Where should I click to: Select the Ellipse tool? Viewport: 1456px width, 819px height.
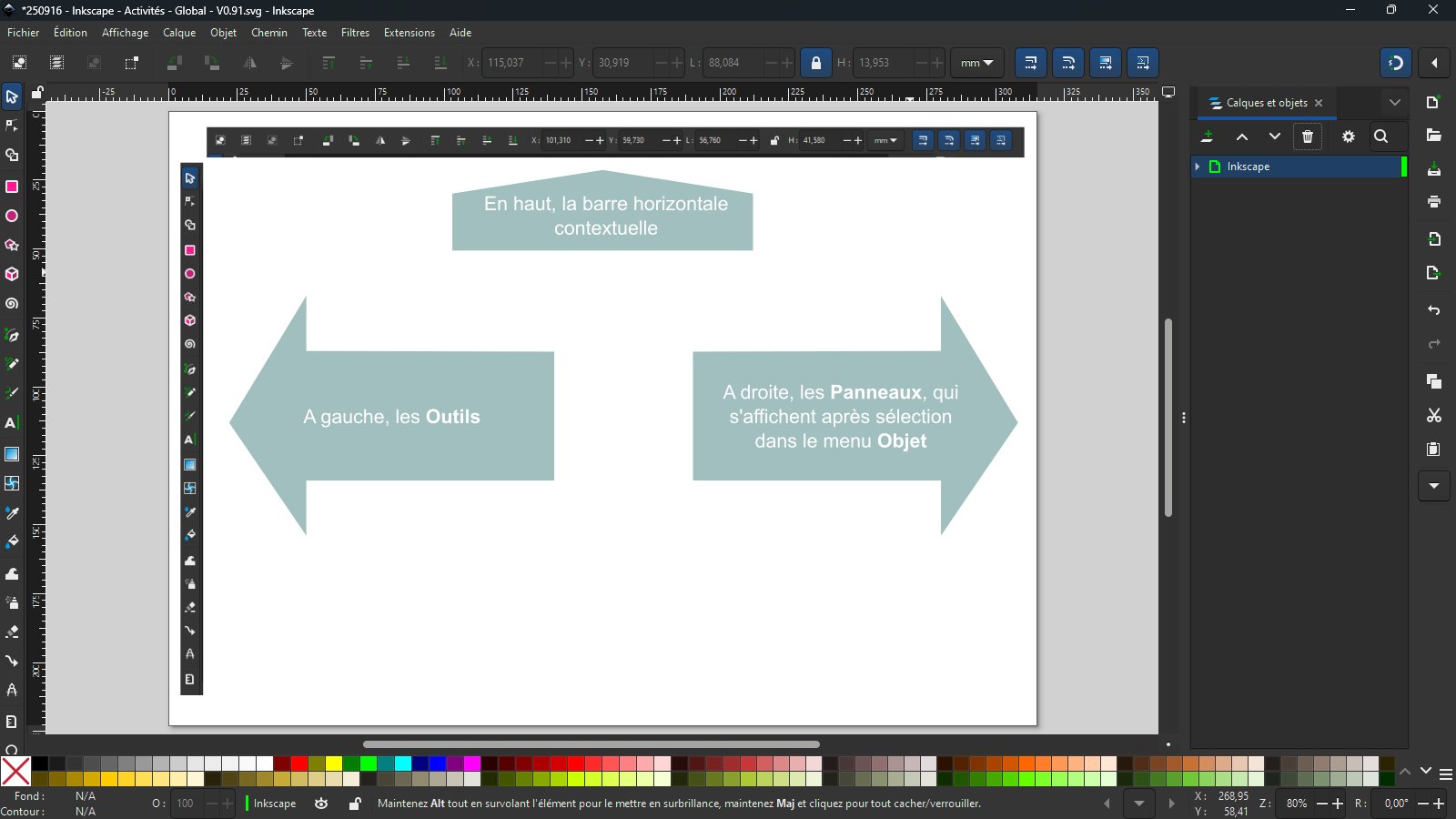coord(12,217)
